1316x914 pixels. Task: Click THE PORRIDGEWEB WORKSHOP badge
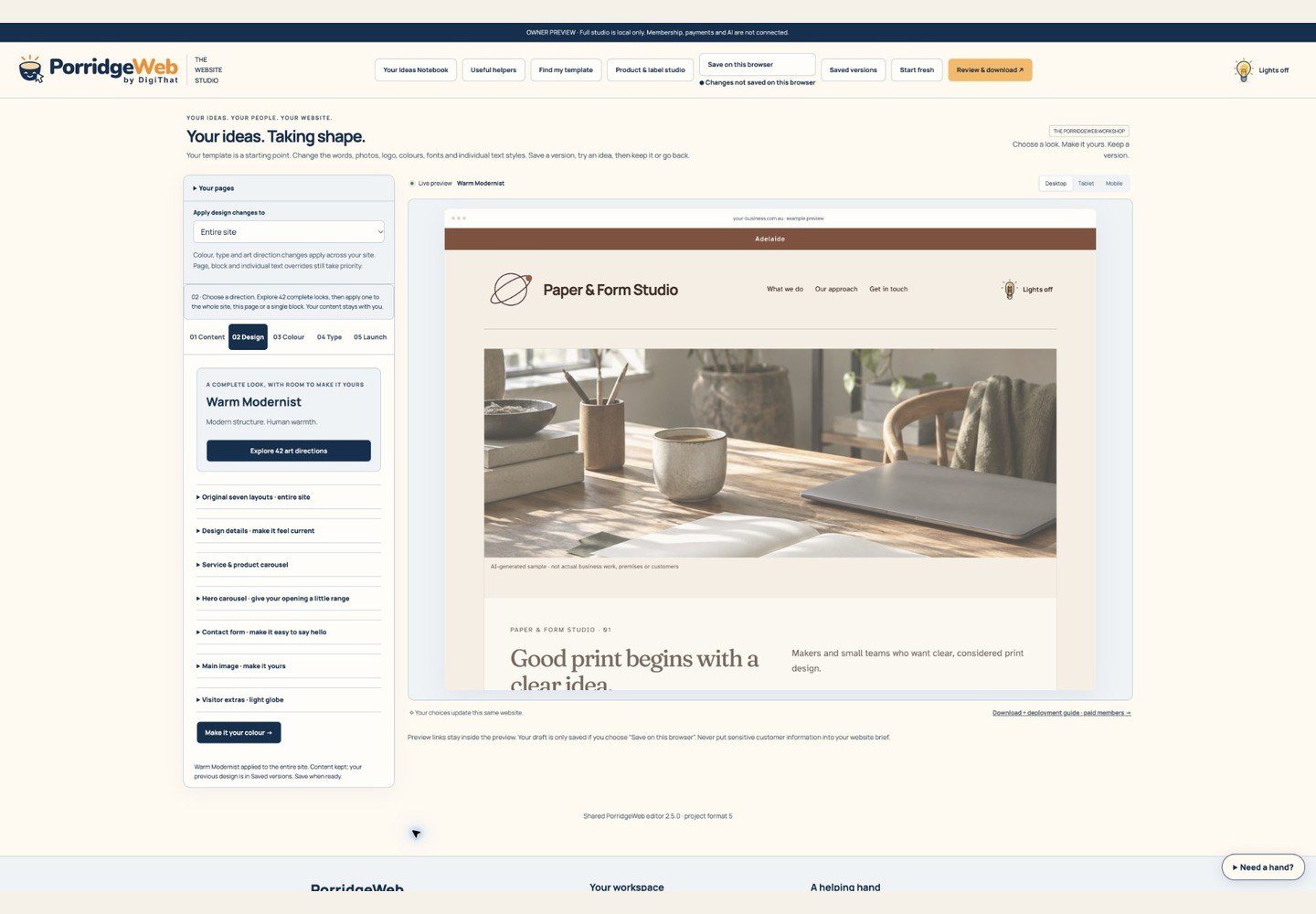click(x=1089, y=131)
